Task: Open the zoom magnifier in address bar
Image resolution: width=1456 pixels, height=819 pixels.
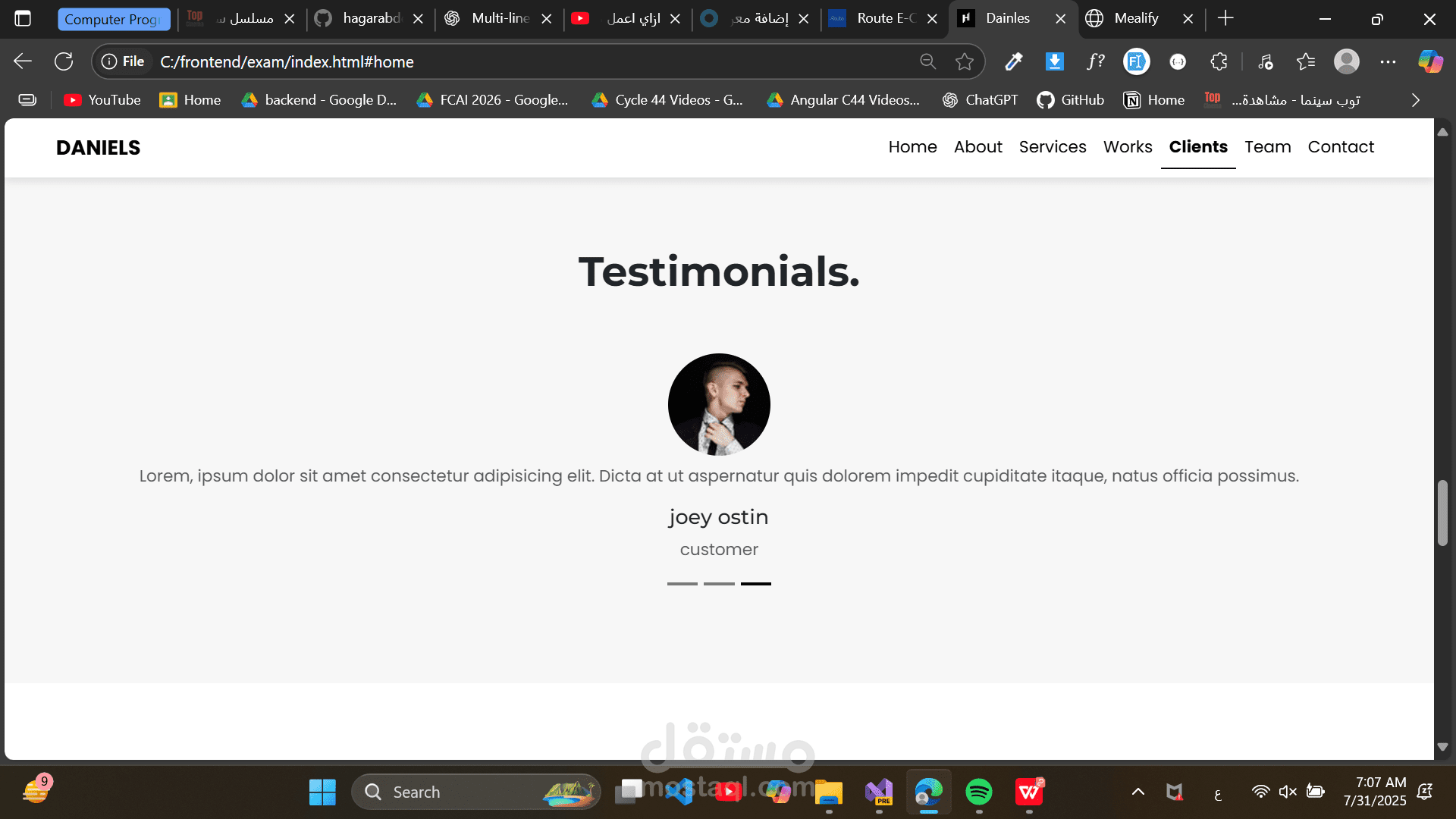Action: 927,61
